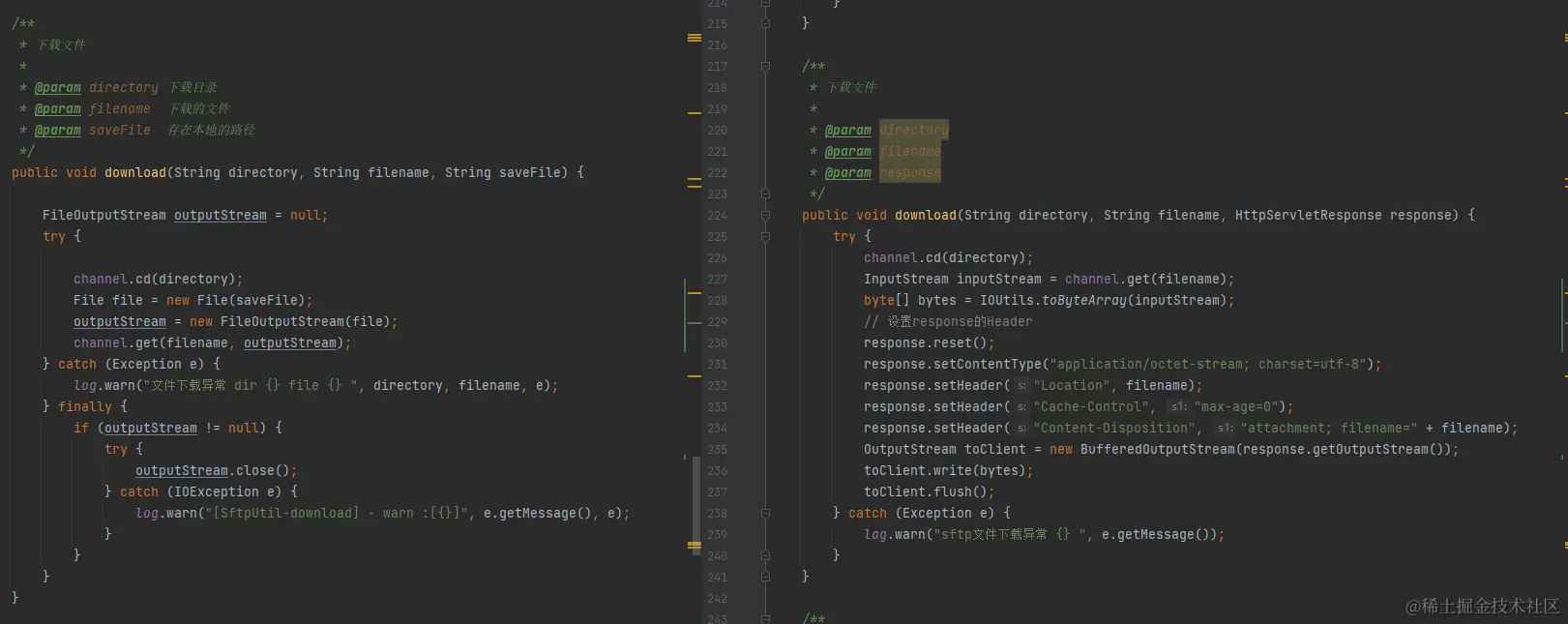
Task: Click 'channel.cd(directory);' in left pane
Action: (x=159, y=280)
